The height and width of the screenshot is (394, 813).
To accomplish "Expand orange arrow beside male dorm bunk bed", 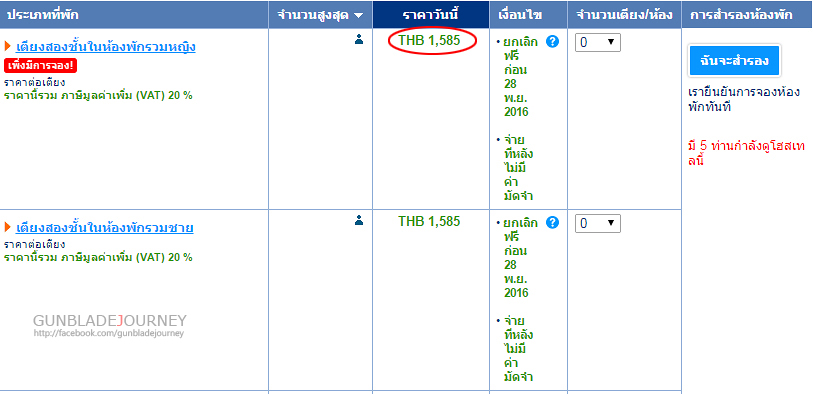I will (8, 228).
